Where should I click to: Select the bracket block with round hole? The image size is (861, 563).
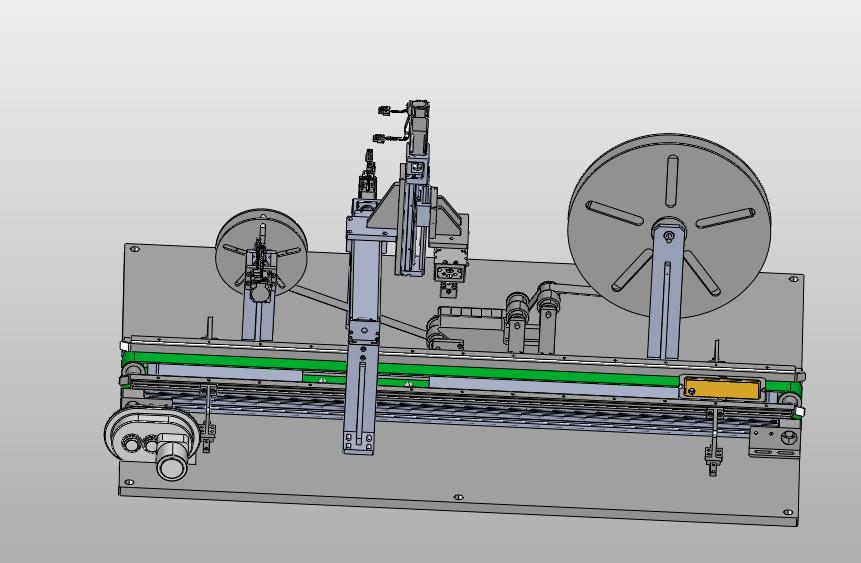click(x=774, y=442)
